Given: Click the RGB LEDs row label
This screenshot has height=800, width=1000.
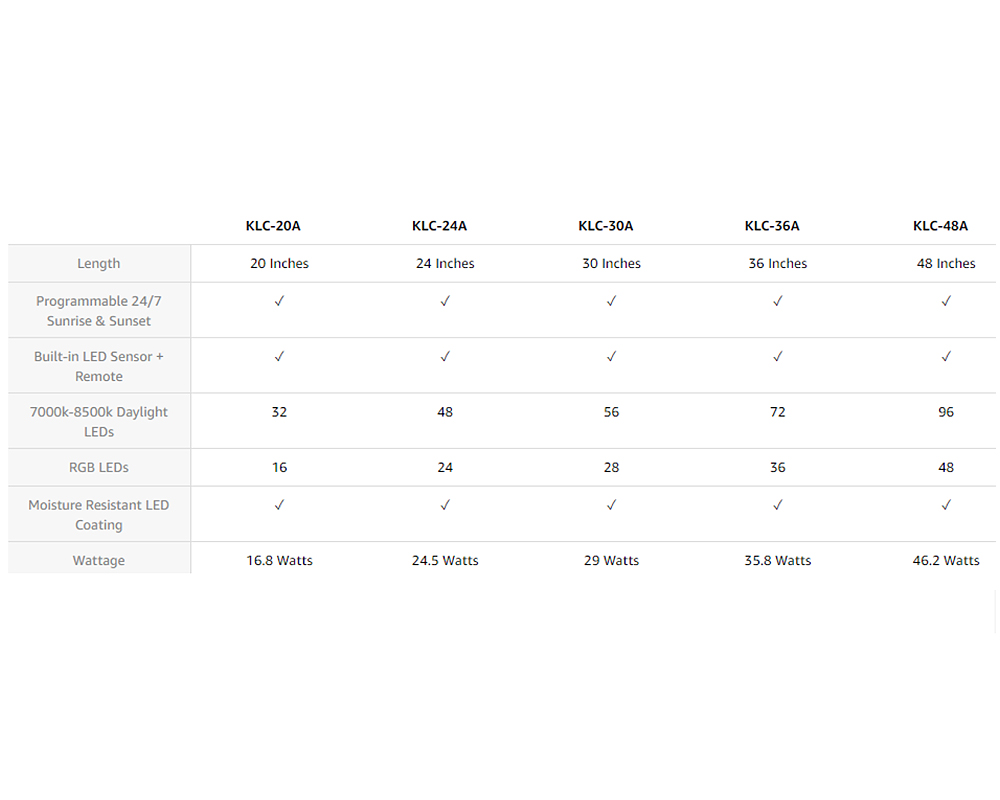Looking at the screenshot, I should click(x=99, y=468).
